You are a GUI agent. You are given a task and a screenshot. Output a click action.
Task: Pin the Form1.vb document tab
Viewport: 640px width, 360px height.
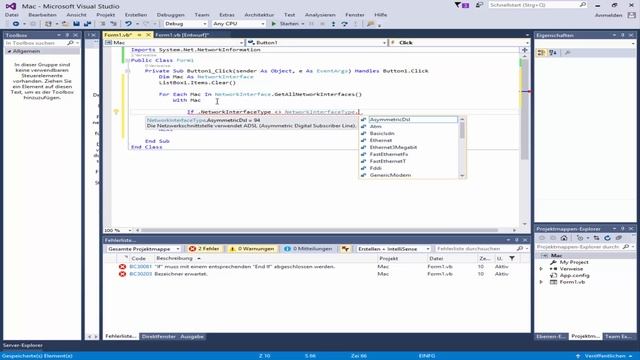pos(139,35)
